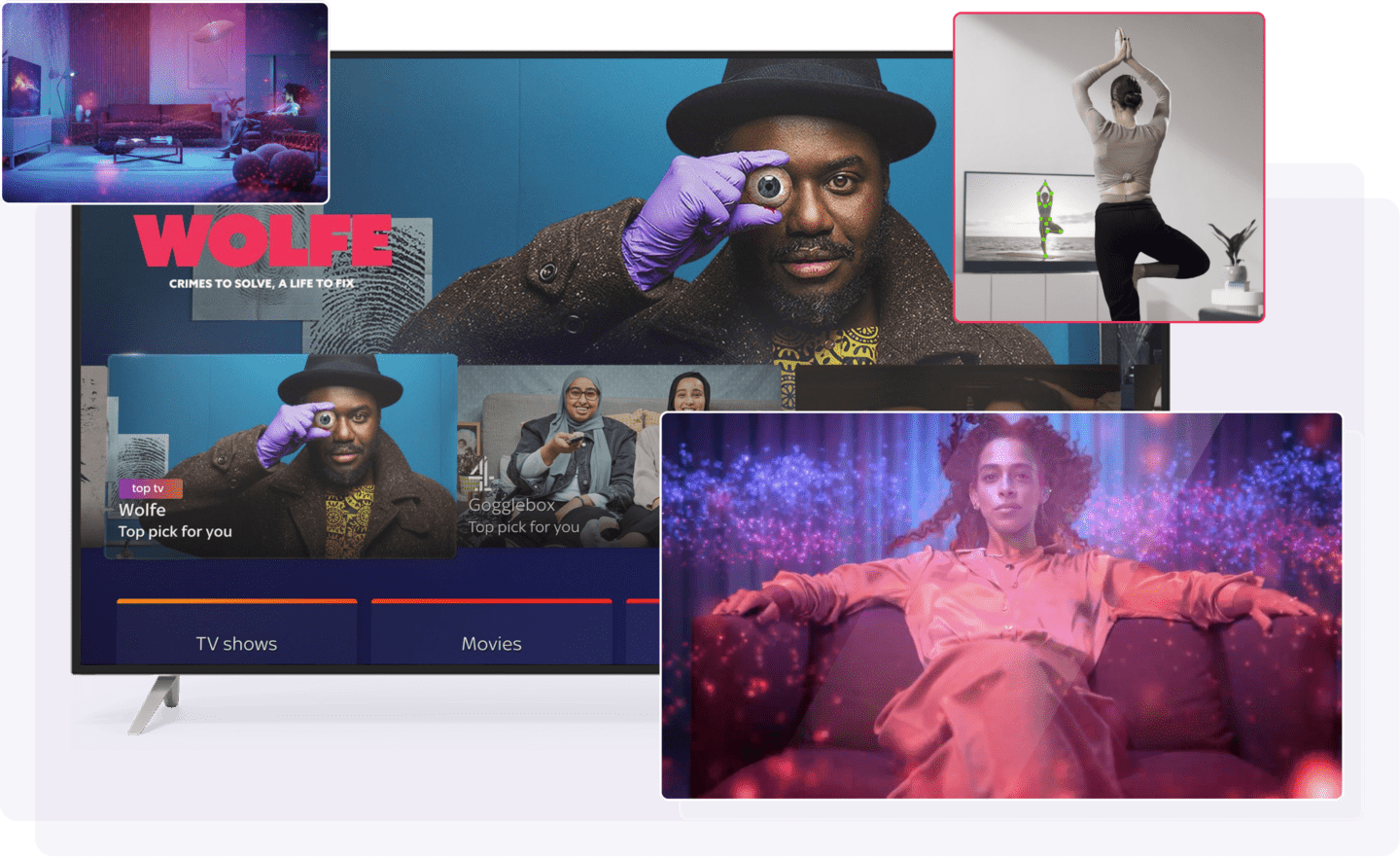The image size is (1400, 857).
Task: Click the "Top pick for you" text under Gogglebox
Action: (x=523, y=527)
